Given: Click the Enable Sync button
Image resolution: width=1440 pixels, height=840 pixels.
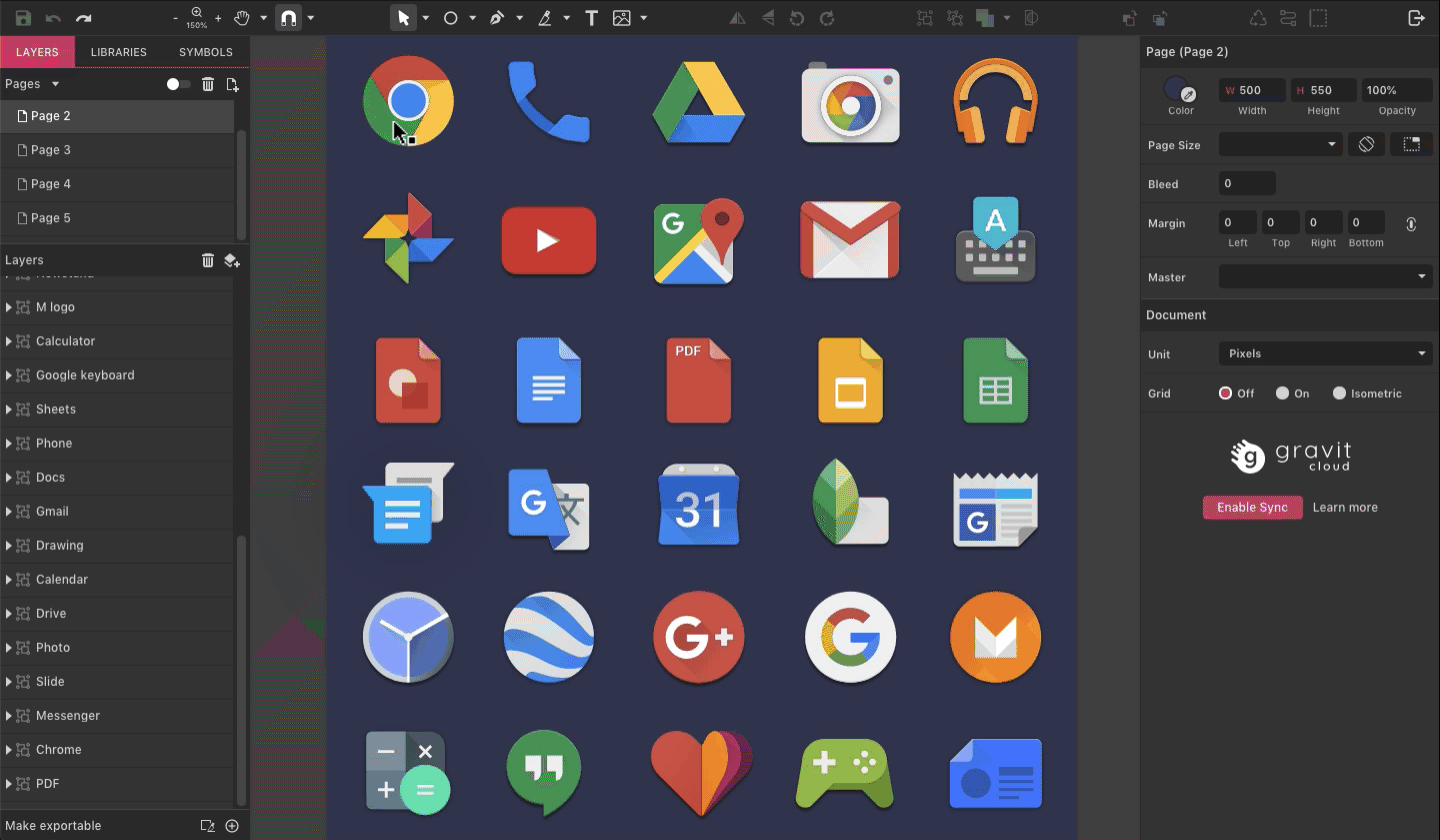Looking at the screenshot, I should point(1252,507).
